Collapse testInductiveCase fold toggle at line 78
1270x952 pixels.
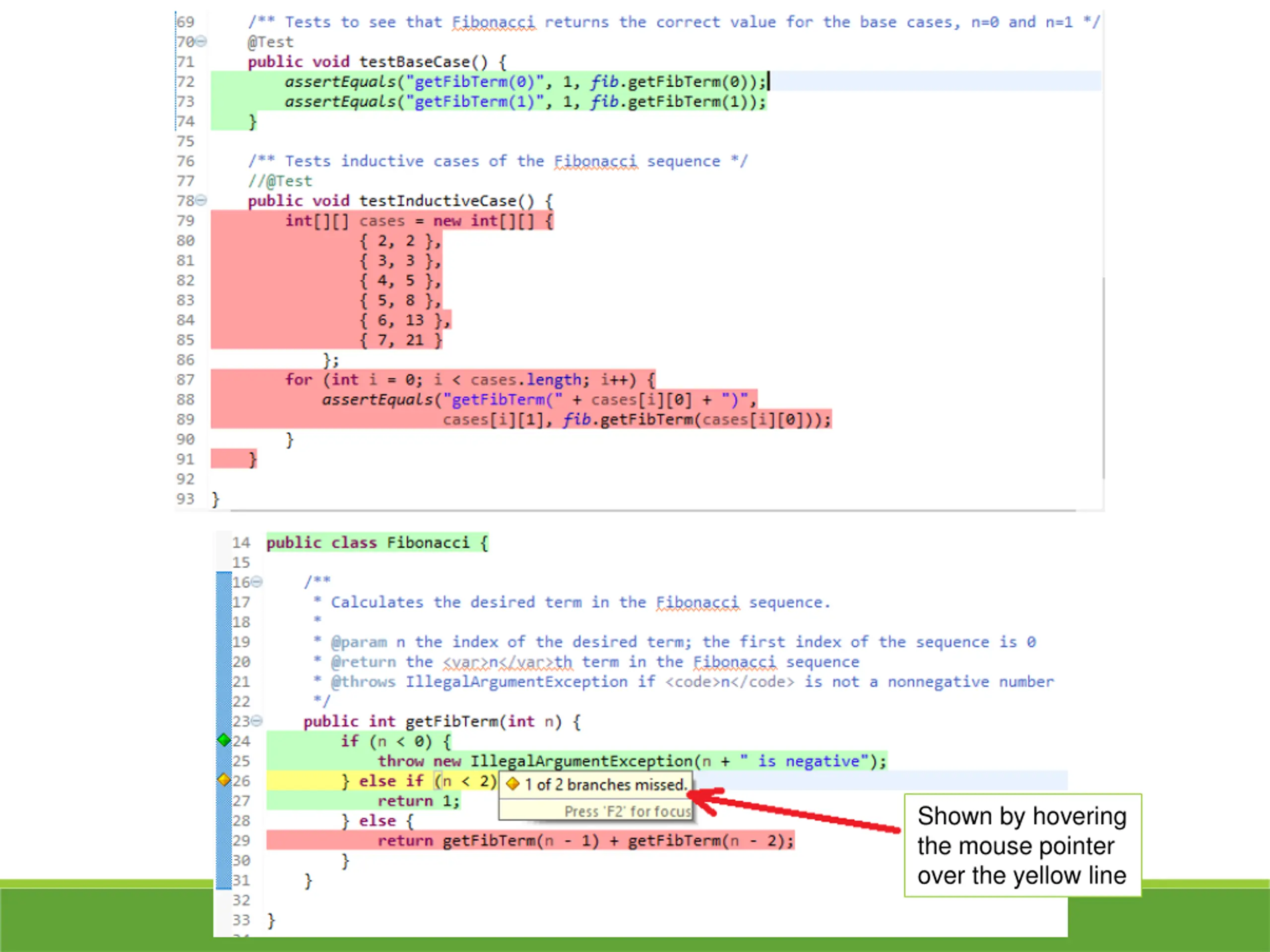click(x=201, y=200)
